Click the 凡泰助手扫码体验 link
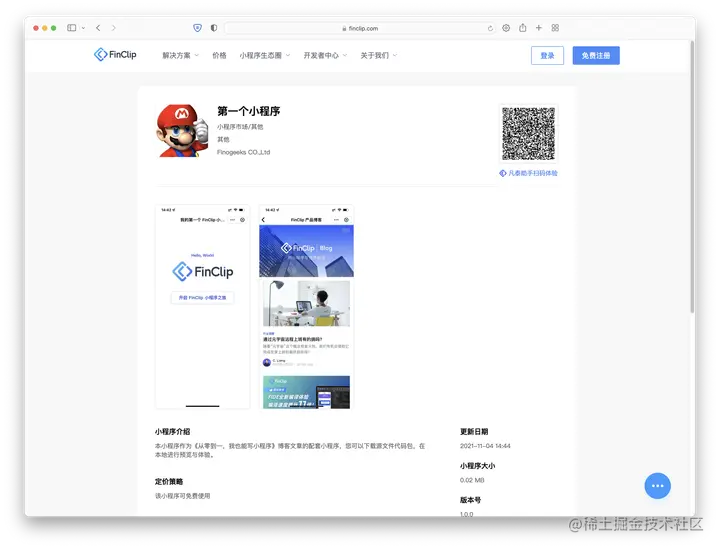Image resolution: width=720 pixels, height=549 pixels. coord(529,173)
